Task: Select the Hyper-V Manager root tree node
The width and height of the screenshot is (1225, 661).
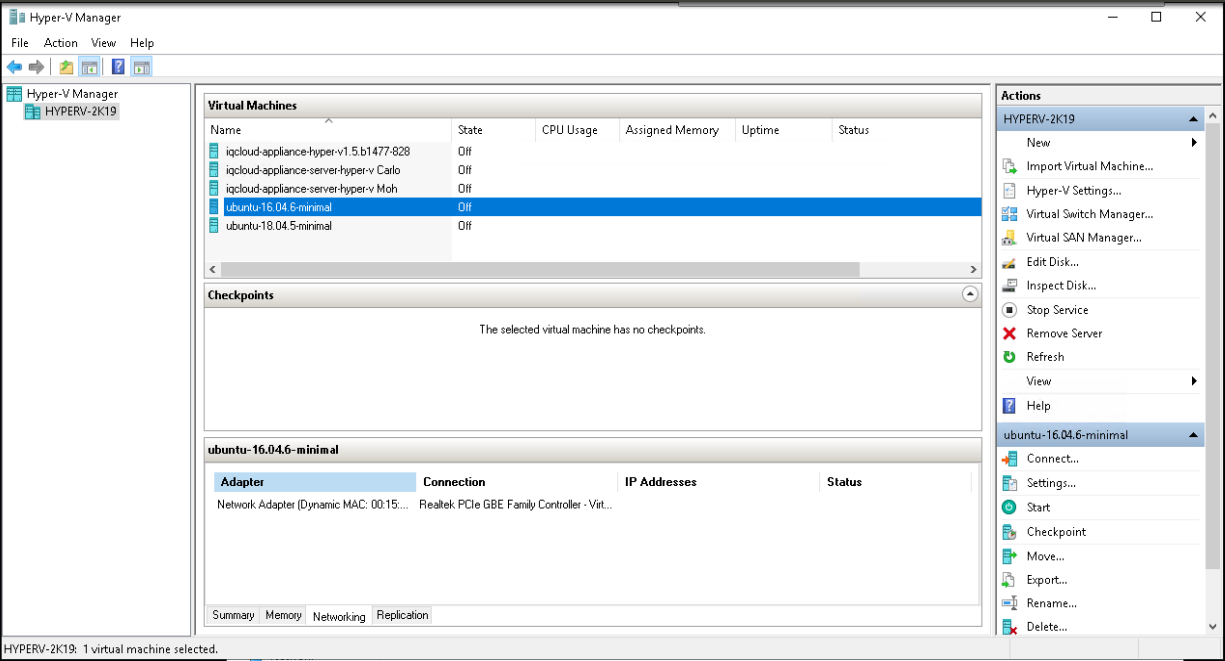Action: [x=62, y=94]
